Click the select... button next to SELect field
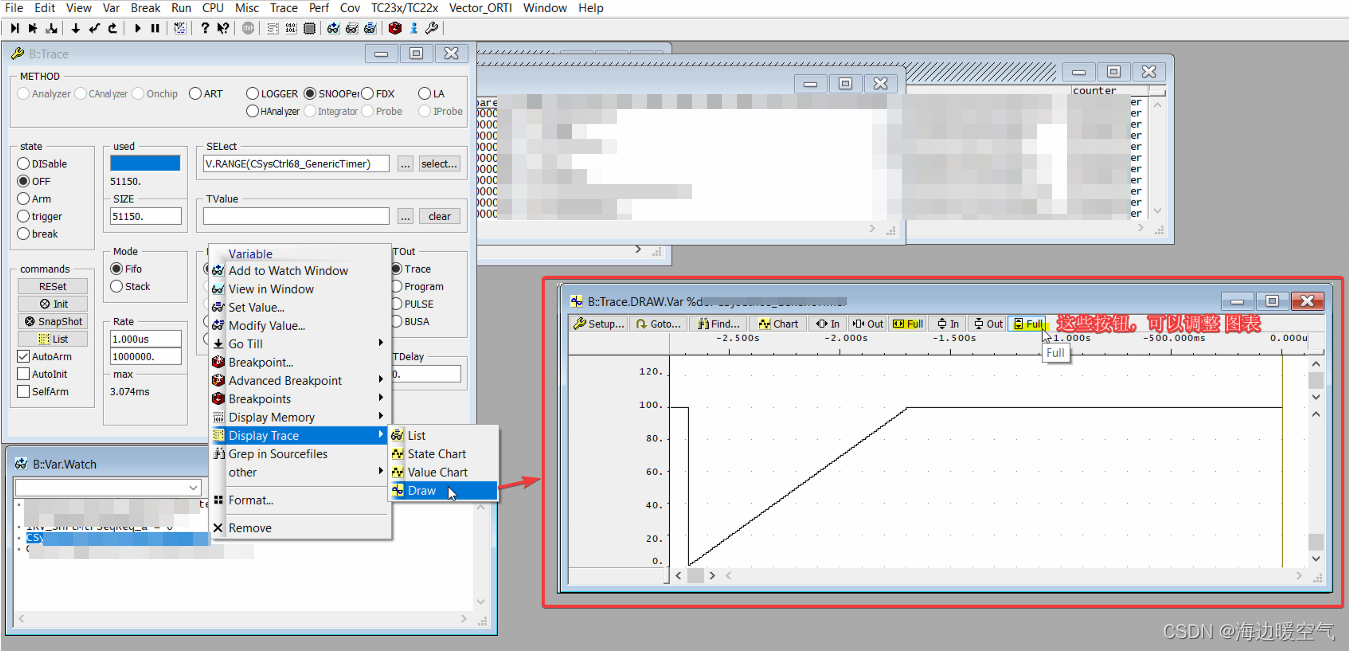1351x651 pixels. click(439, 163)
